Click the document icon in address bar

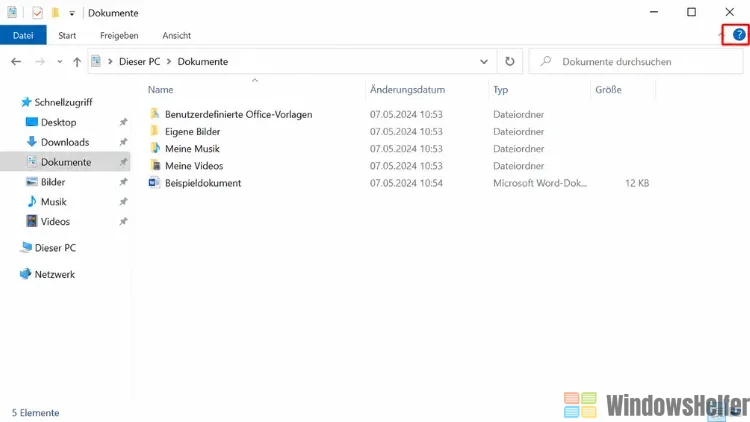click(x=96, y=61)
